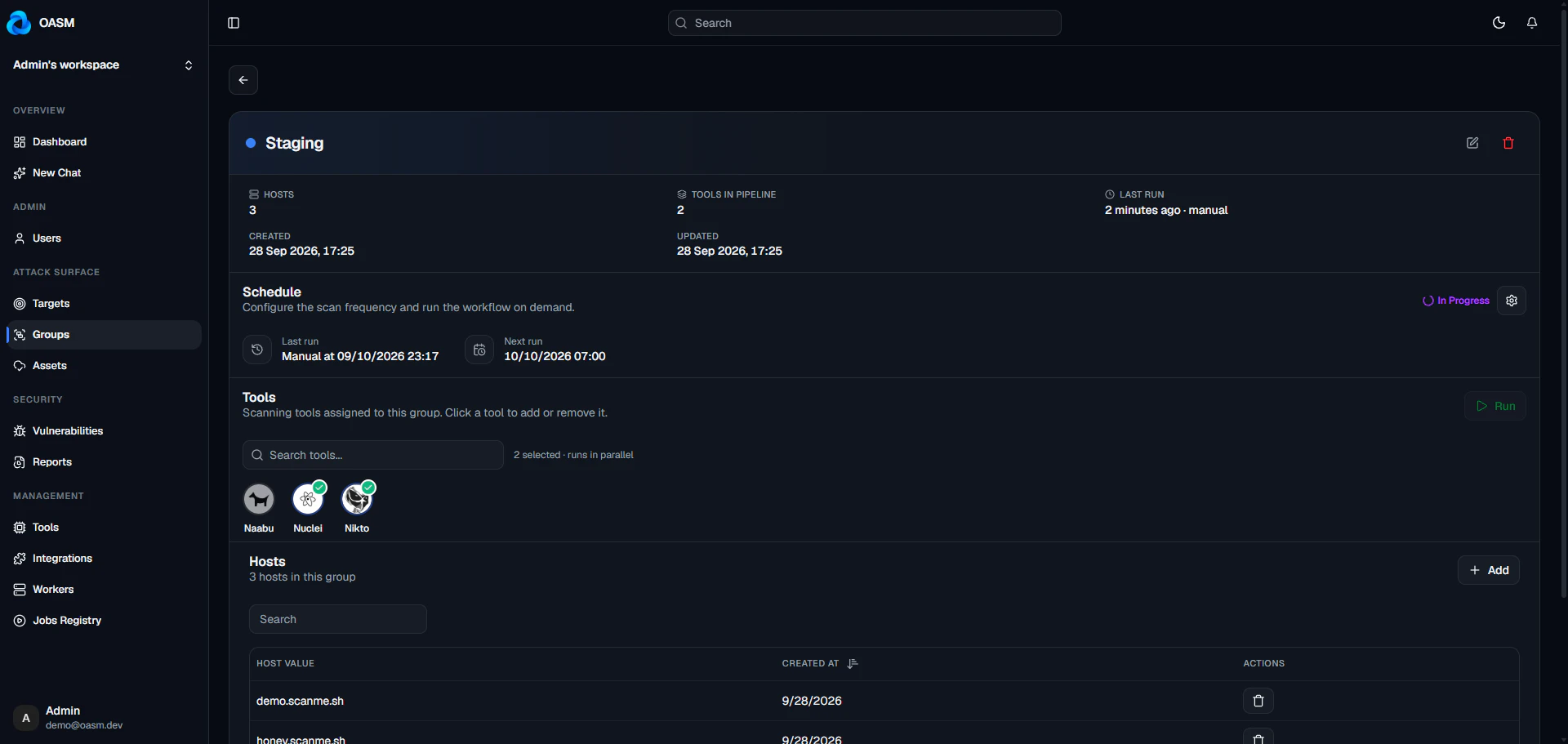
Task: Click the In Progress status
Action: [1456, 301]
